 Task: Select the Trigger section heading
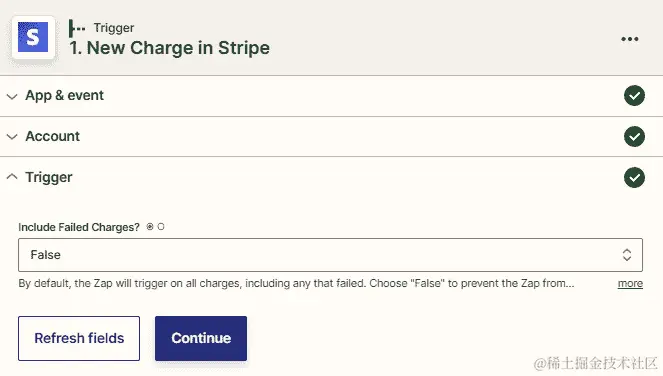pos(49,177)
